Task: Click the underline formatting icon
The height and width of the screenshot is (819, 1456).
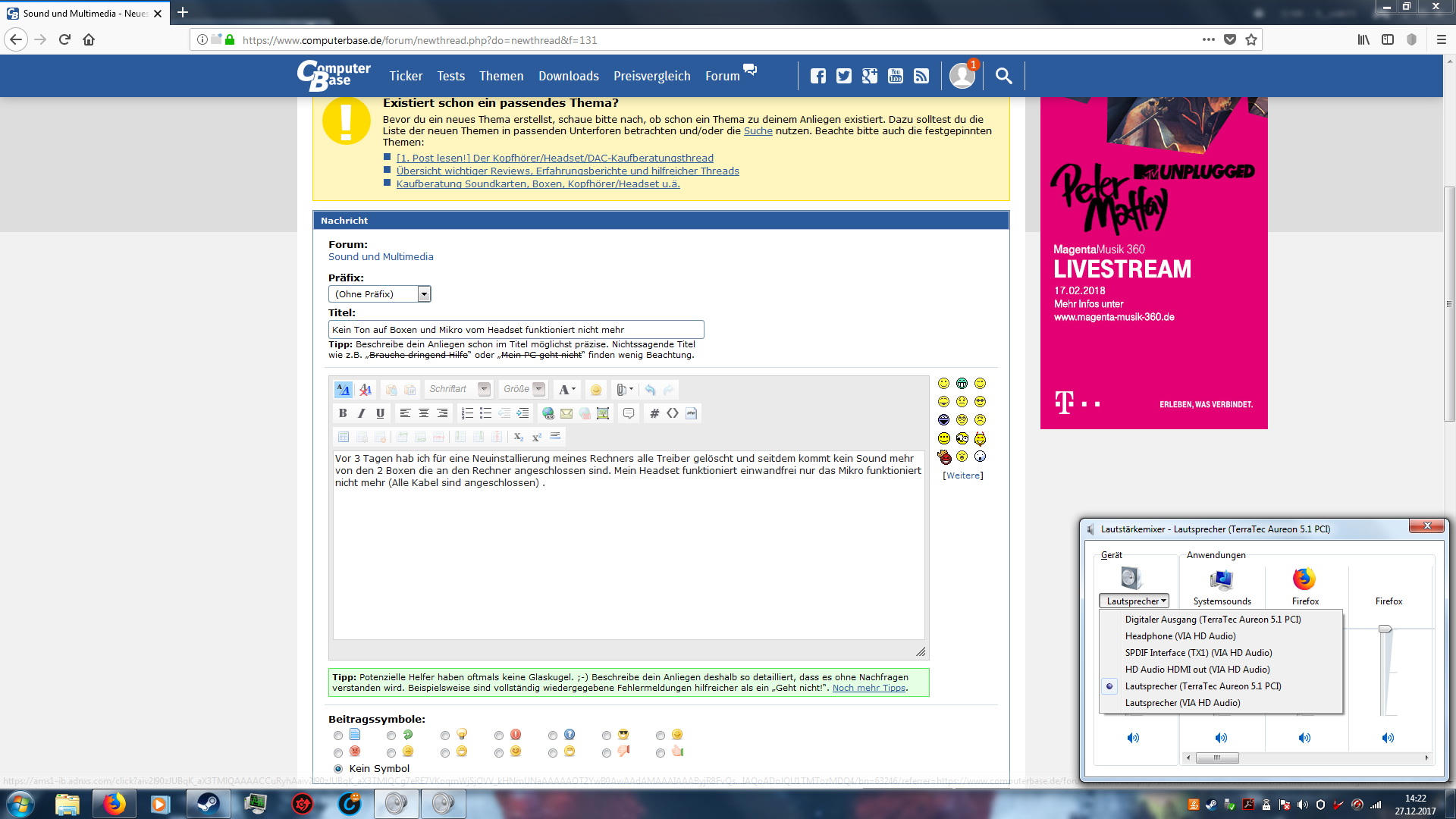Action: tap(380, 413)
